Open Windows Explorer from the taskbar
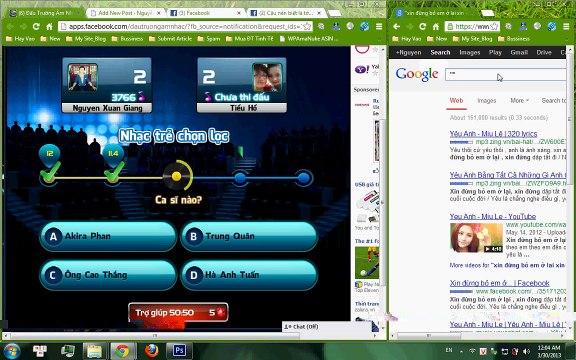576x360 pixels. point(94,351)
